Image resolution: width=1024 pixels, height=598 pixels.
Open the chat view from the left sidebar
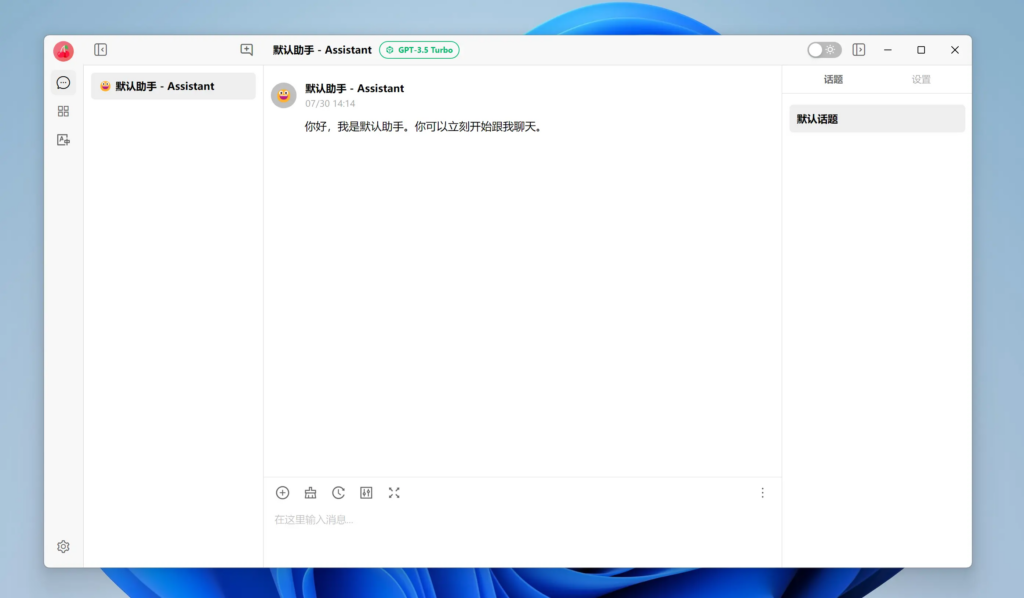(x=63, y=83)
